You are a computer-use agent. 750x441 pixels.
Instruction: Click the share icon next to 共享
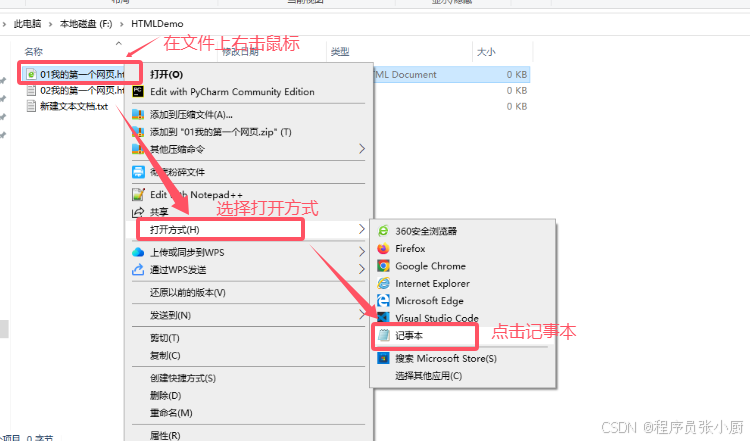(138, 212)
